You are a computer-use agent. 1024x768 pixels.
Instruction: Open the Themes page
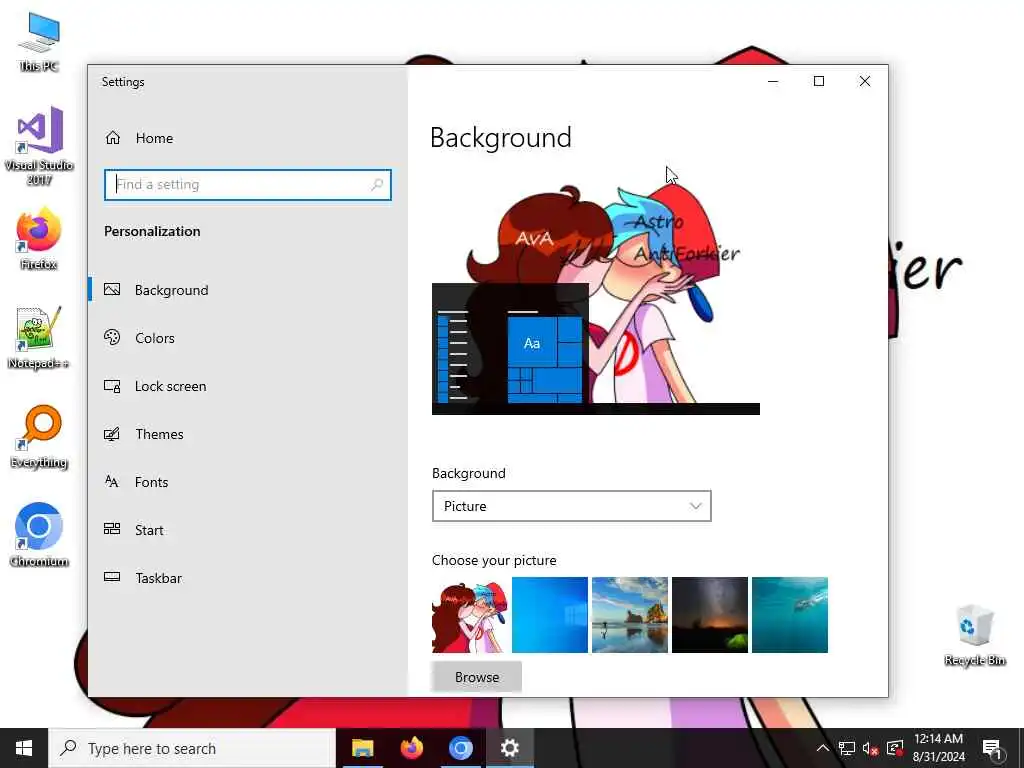tap(248, 434)
